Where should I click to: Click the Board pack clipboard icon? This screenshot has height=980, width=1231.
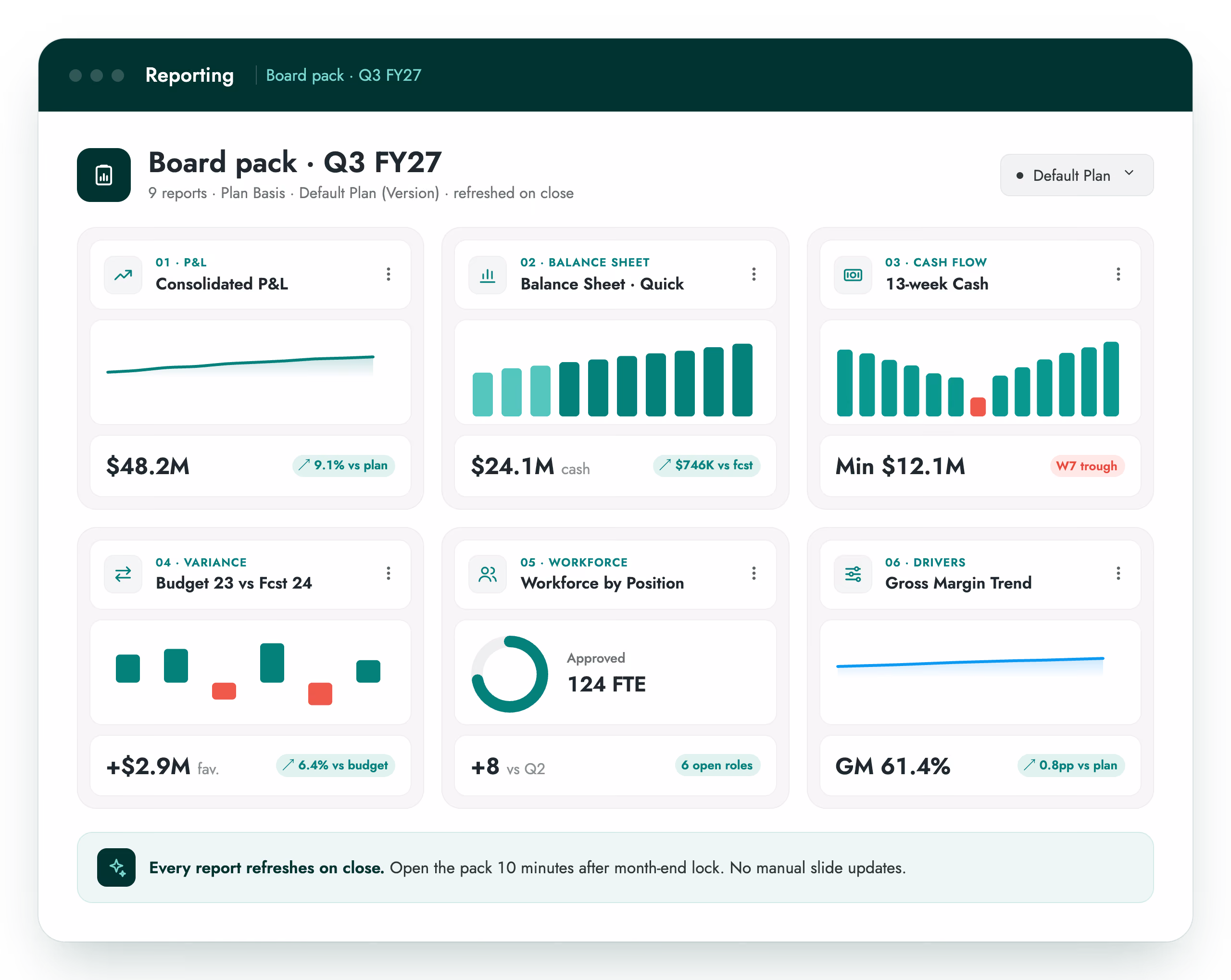[x=103, y=175]
